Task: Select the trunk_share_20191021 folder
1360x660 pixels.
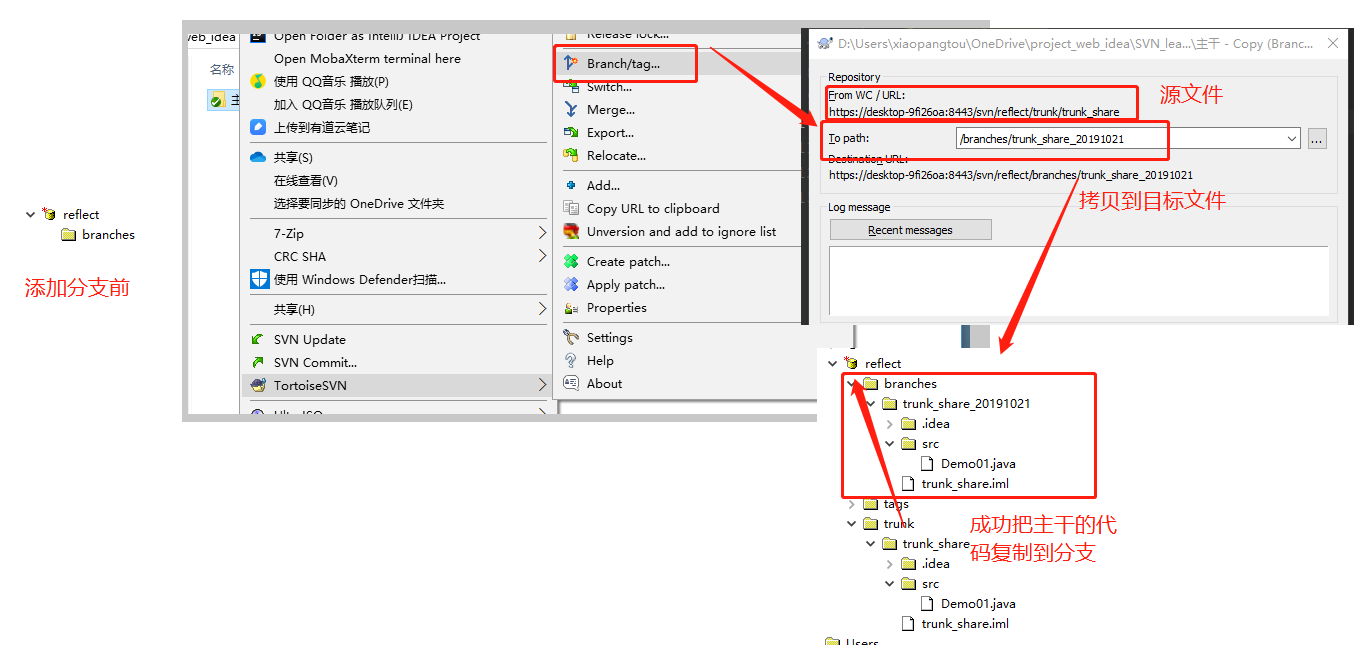Action: click(x=966, y=404)
